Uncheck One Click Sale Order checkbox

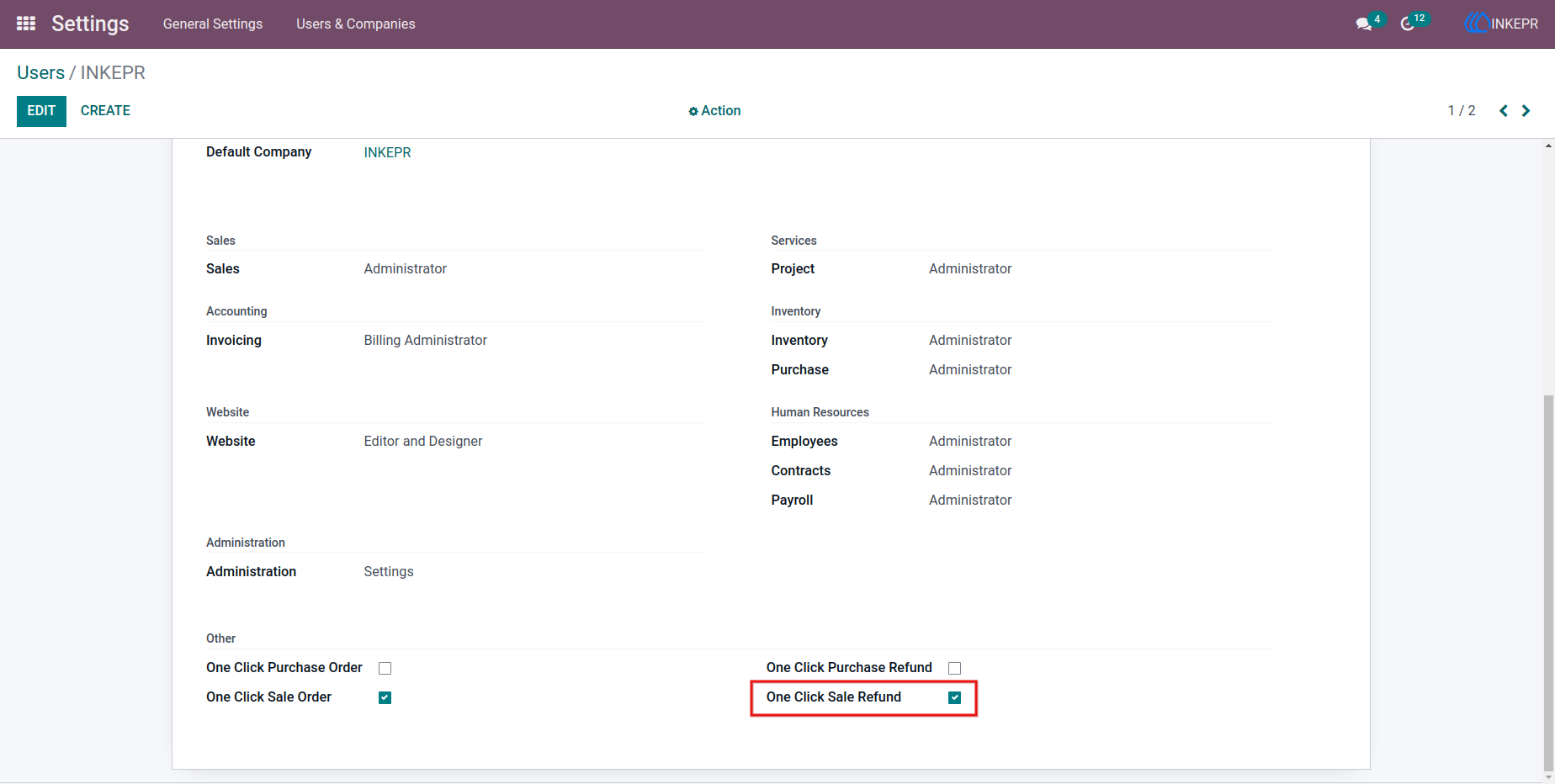(x=385, y=697)
